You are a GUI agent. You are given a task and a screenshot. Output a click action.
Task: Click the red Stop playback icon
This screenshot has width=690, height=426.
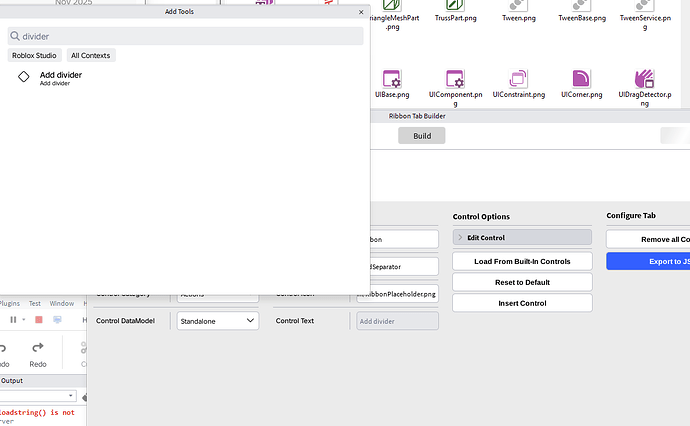point(39,320)
